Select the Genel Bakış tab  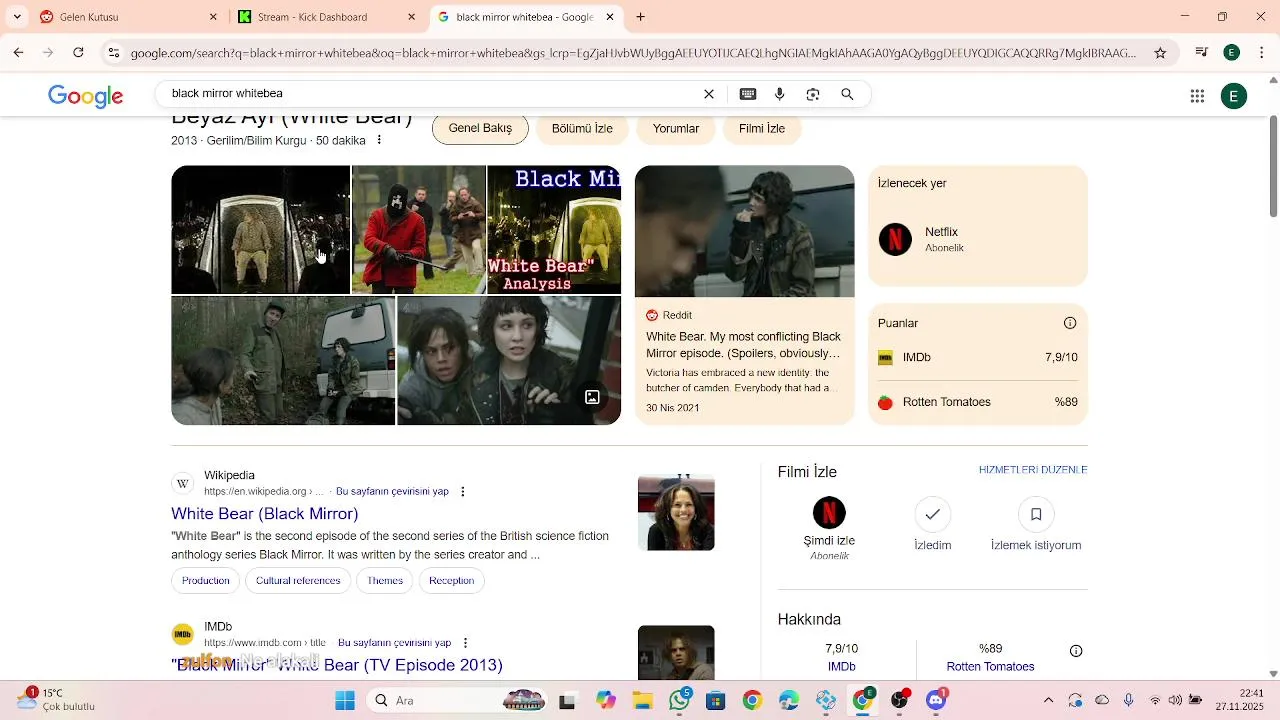(x=480, y=128)
